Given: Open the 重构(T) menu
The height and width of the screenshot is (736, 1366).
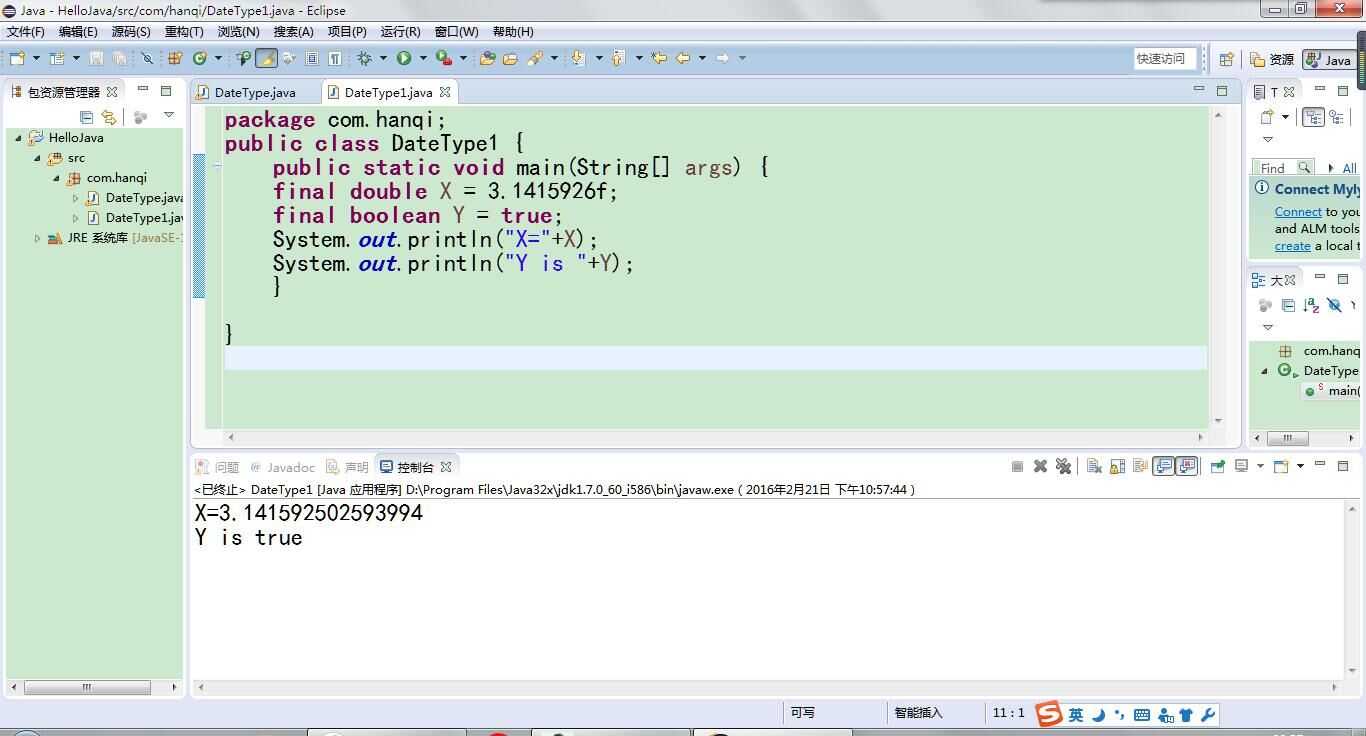Looking at the screenshot, I should (184, 32).
